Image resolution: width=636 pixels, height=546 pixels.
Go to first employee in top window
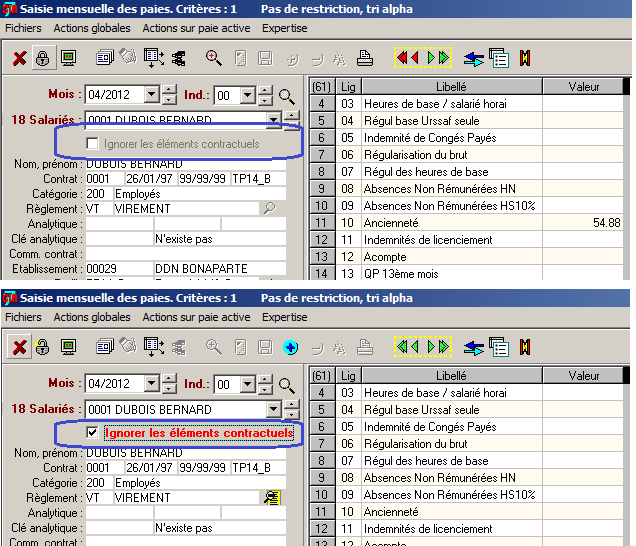coord(402,58)
